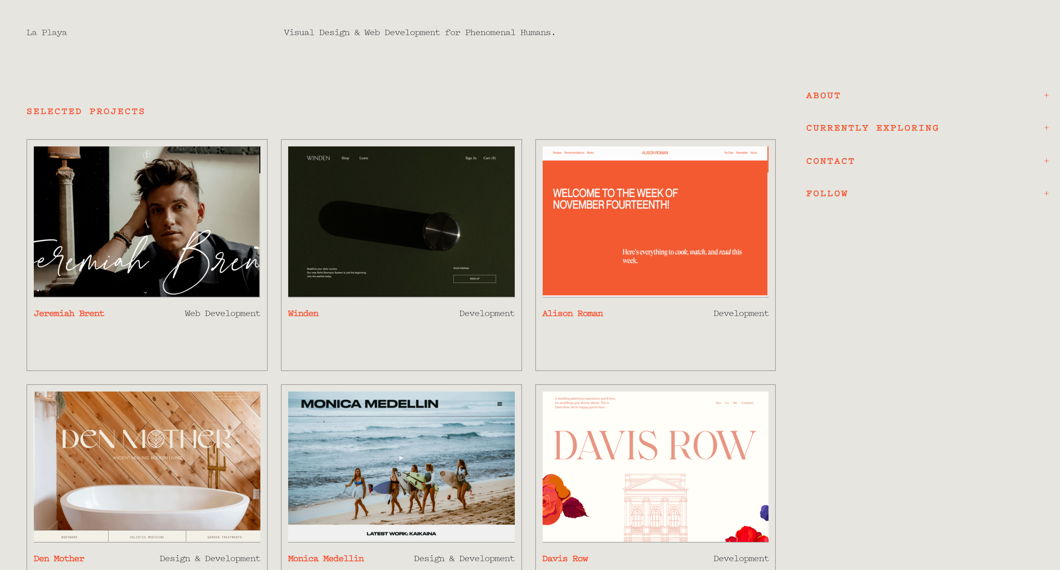Screen dimensions: 1060x570
Task: Select the Visual Design & Web Development tagline
Action: (x=419, y=32)
